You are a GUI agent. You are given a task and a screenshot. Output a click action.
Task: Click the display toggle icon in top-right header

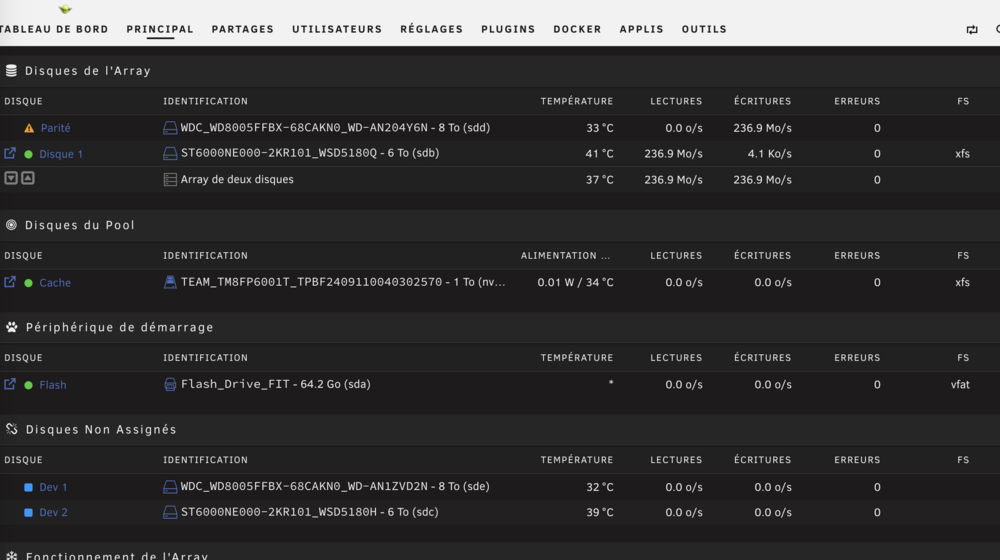(972, 29)
